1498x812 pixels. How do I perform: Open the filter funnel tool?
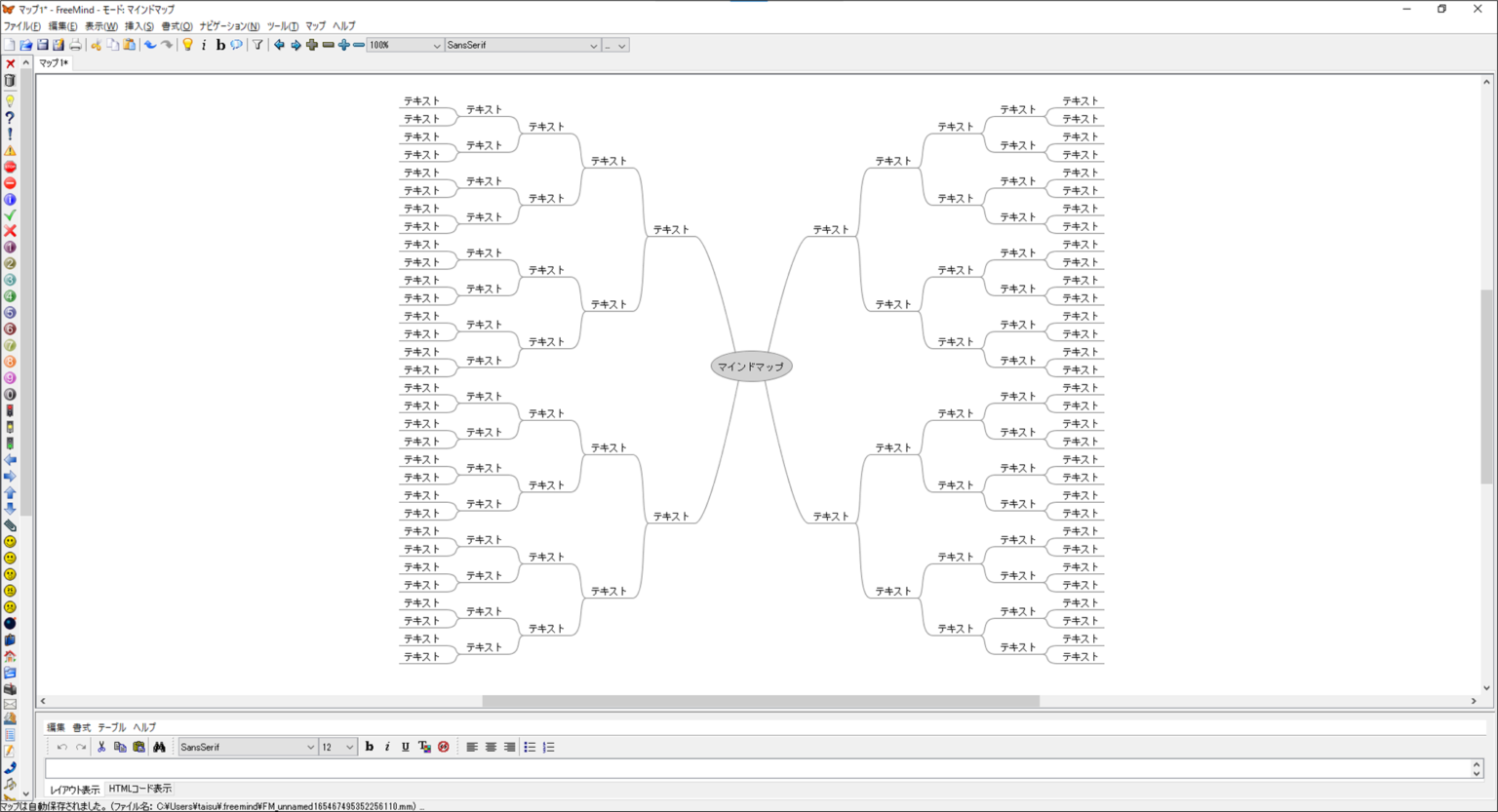coord(256,44)
